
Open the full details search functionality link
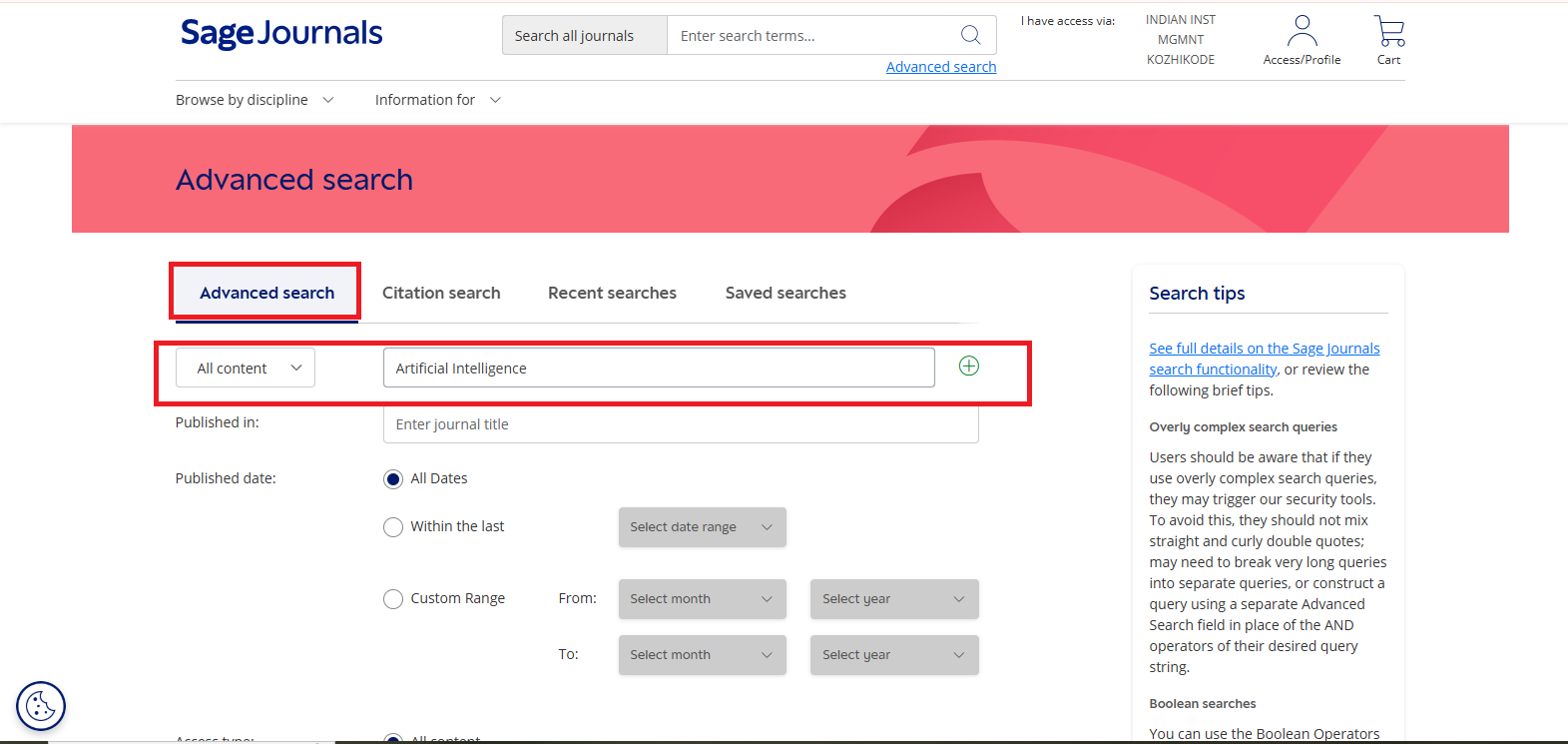click(1264, 349)
